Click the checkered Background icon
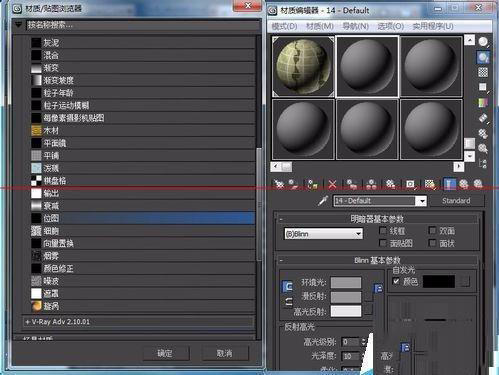Viewport: 499px width, 375px height. [x=483, y=72]
